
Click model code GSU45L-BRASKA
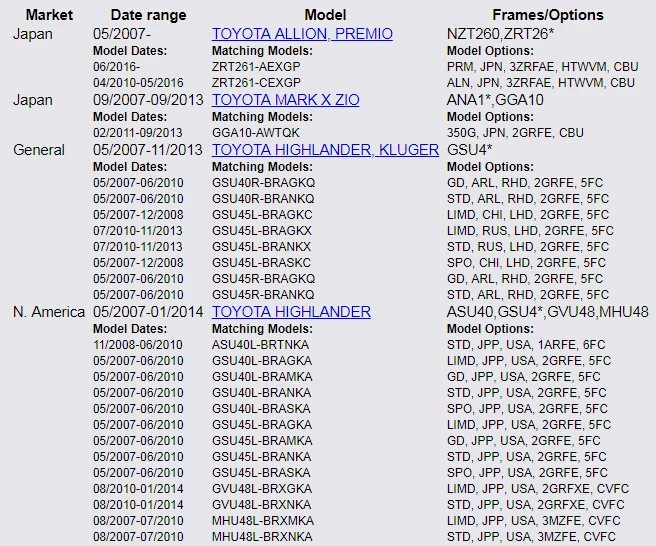[x=261, y=472]
